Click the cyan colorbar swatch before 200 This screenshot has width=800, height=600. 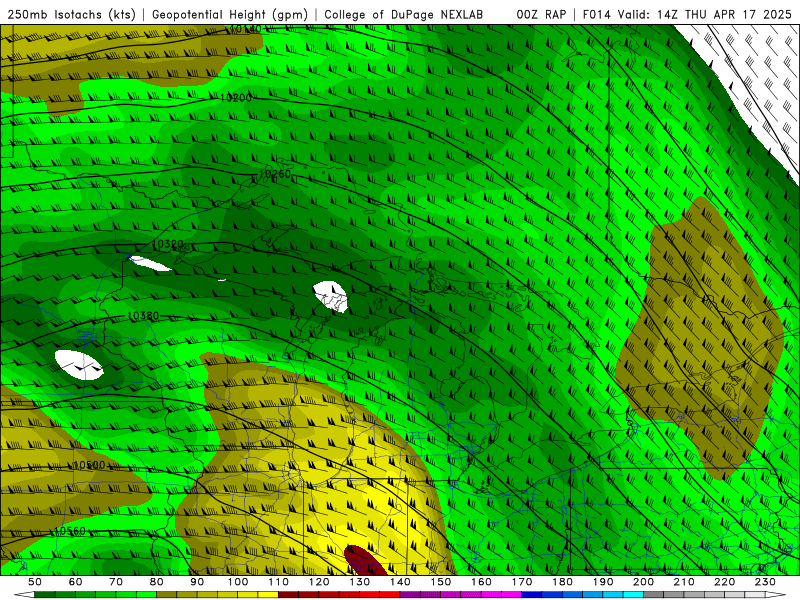tap(633, 595)
